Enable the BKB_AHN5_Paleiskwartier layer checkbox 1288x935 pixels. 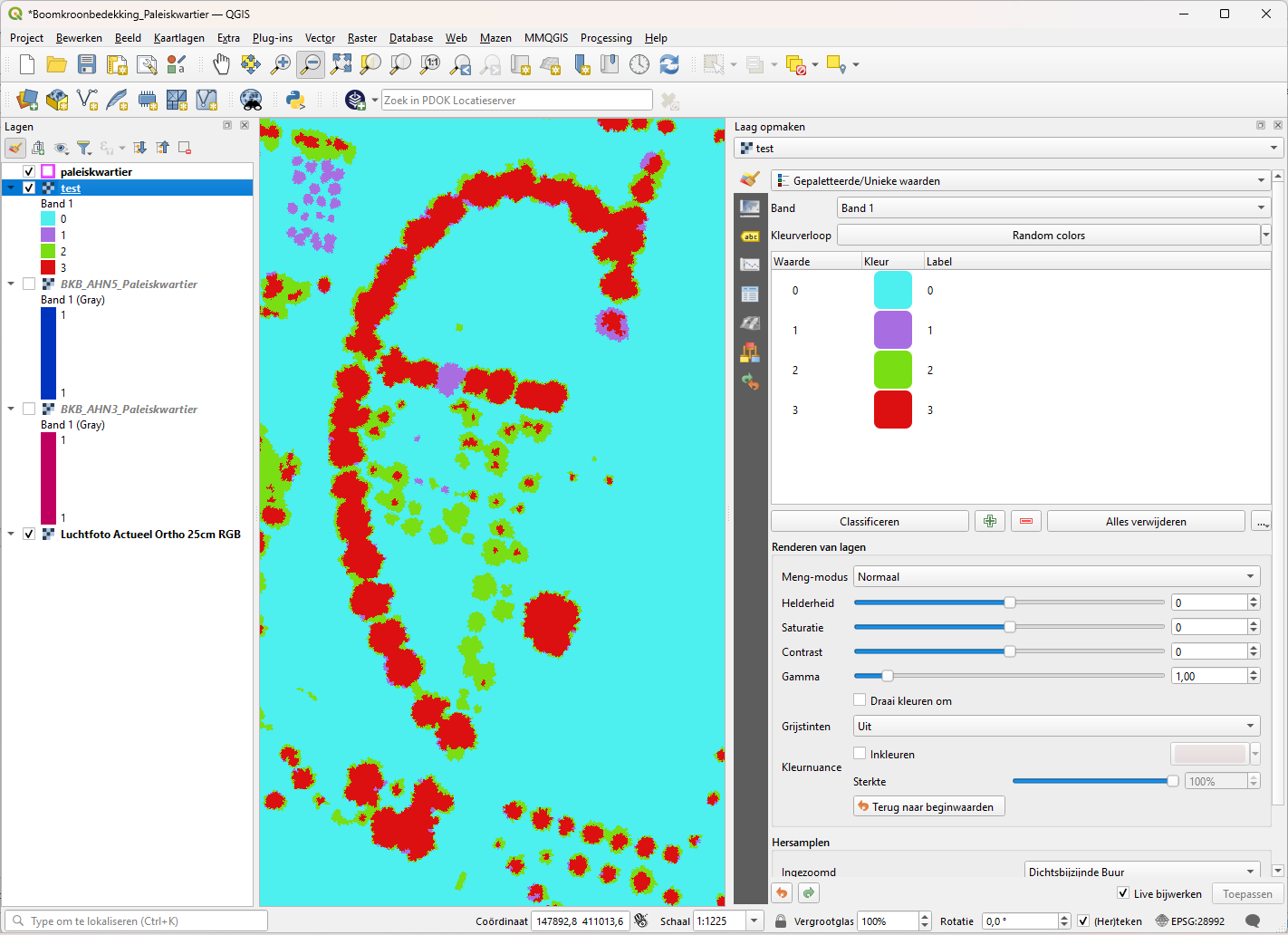(29, 284)
